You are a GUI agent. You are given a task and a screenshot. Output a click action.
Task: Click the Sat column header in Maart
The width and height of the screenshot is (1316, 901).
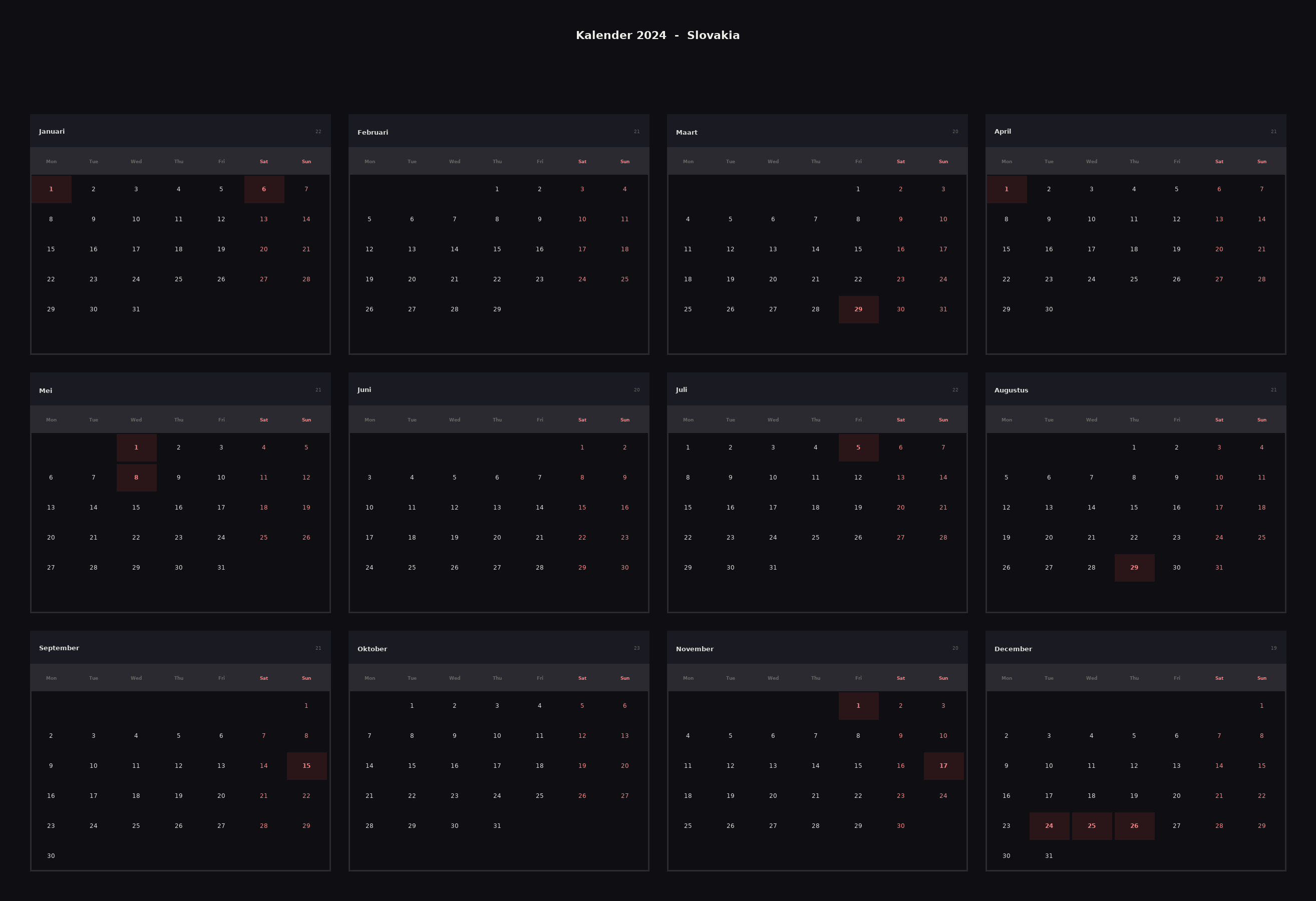(901, 162)
